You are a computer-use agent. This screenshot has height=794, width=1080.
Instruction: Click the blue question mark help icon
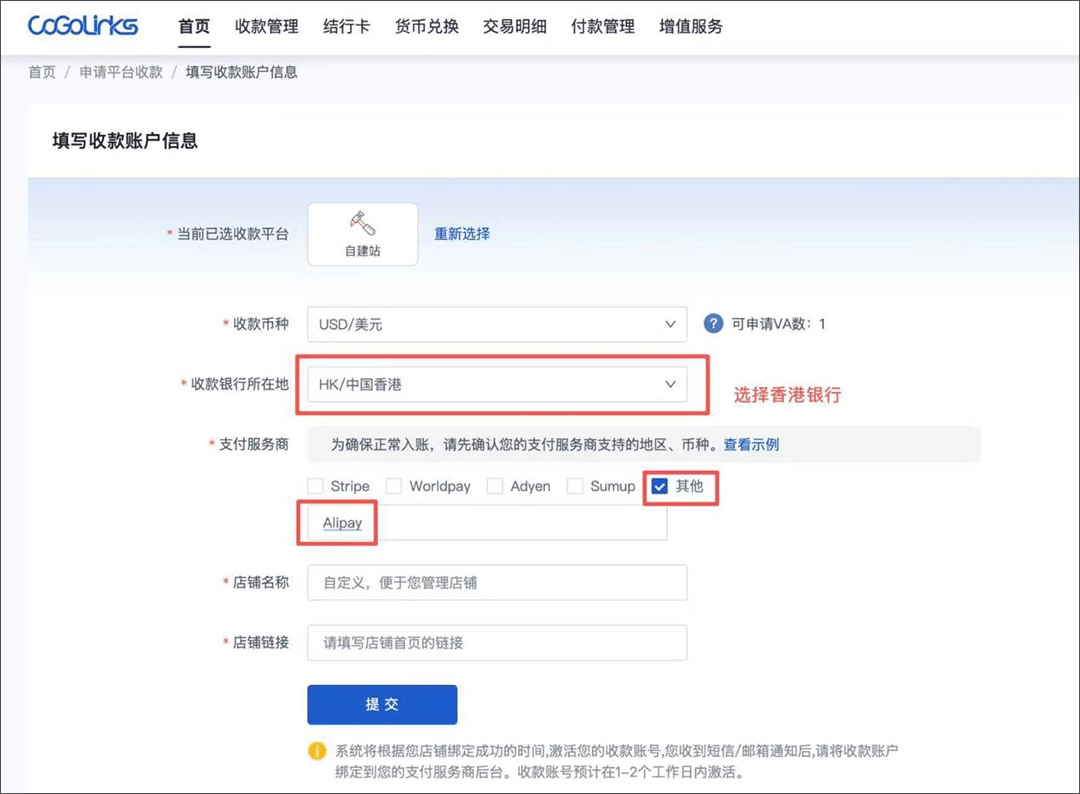[713, 324]
